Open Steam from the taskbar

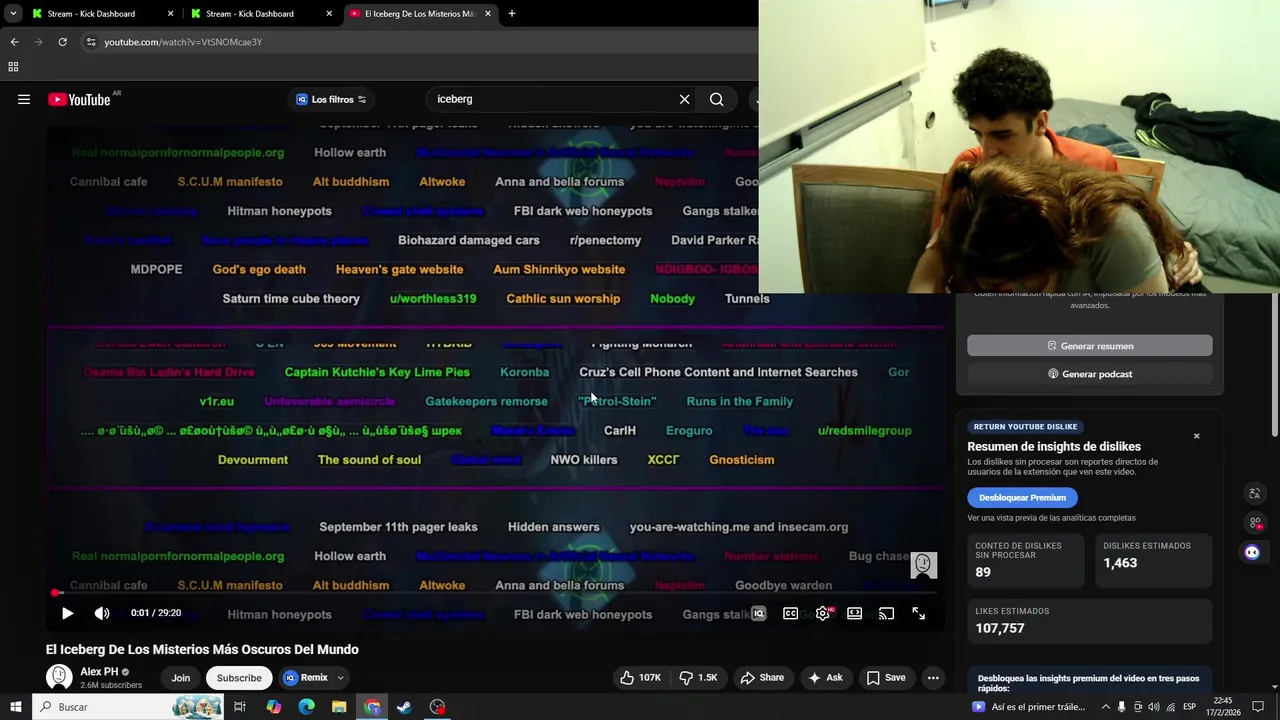tap(404, 707)
